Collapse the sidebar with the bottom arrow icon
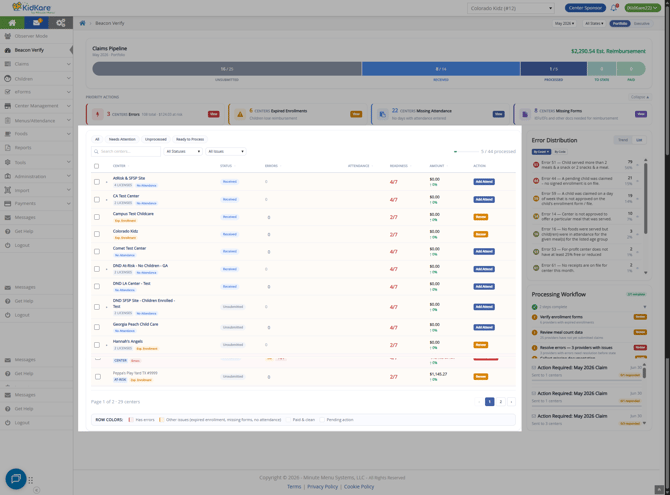The height and width of the screenshot is (495, 670). pos(37,490)
